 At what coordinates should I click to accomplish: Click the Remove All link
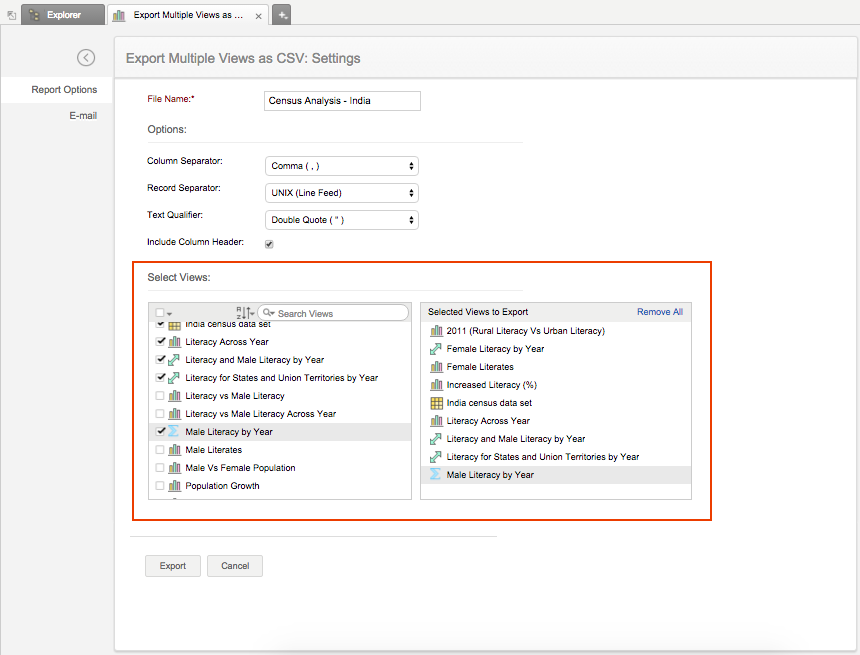[x=659, y=312]
